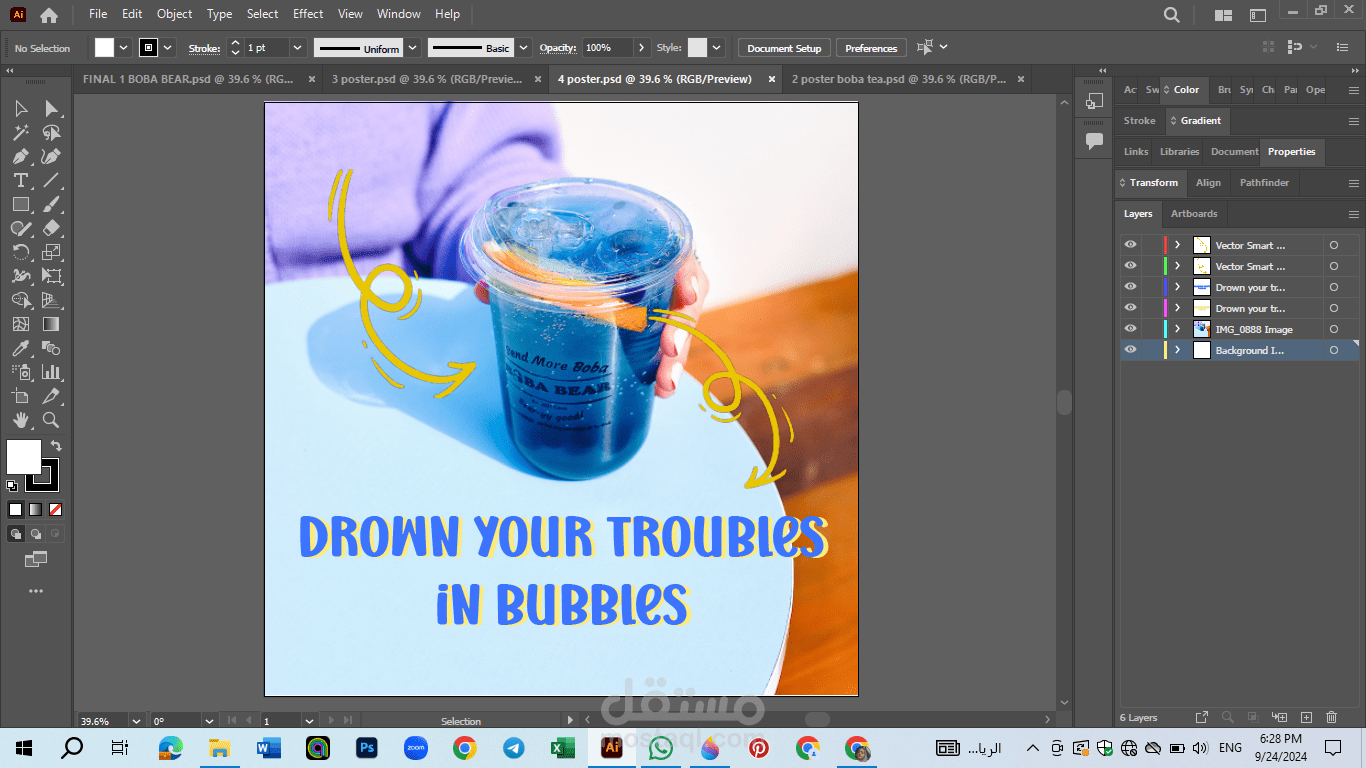1366x768 pixels.
Task: Open the Window menu
Action: (399, 14)
